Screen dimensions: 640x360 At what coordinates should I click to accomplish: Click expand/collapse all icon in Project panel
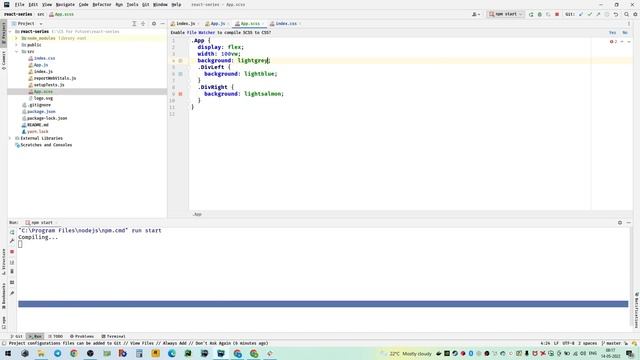point(143,24)
